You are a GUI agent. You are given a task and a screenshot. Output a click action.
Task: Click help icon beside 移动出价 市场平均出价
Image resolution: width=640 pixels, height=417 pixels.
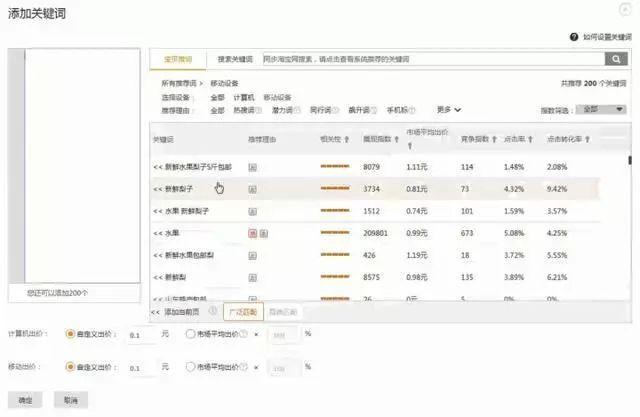[244, 367]
